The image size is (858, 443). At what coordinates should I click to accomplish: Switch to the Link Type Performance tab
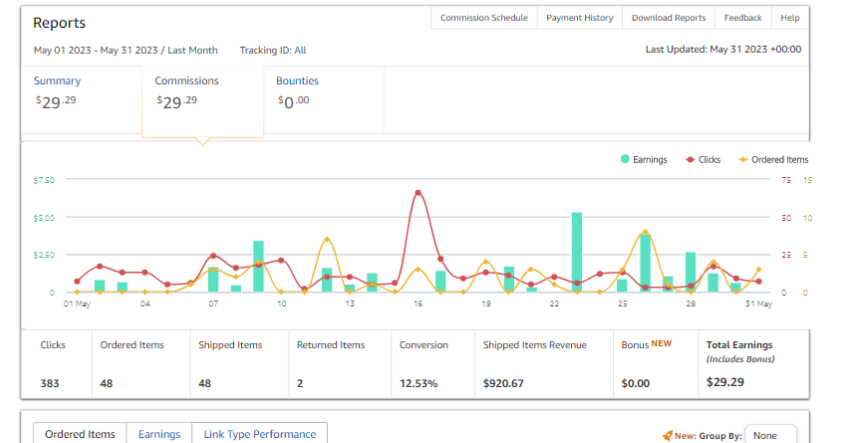tap(260, 434)
